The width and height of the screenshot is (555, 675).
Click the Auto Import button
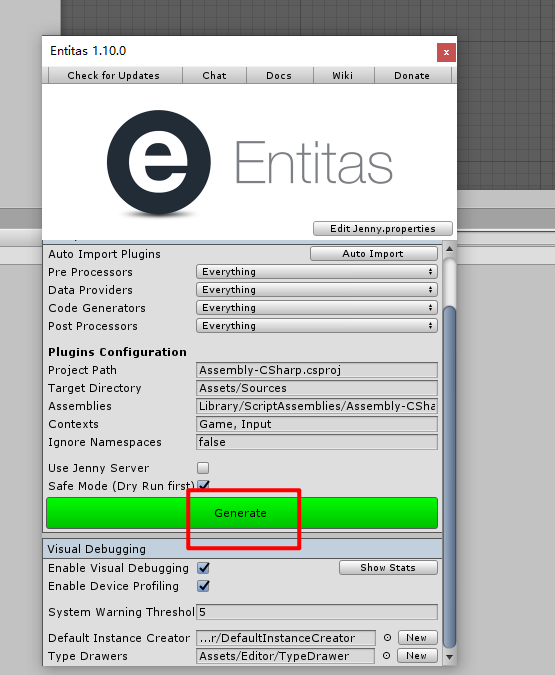(373, 254)
